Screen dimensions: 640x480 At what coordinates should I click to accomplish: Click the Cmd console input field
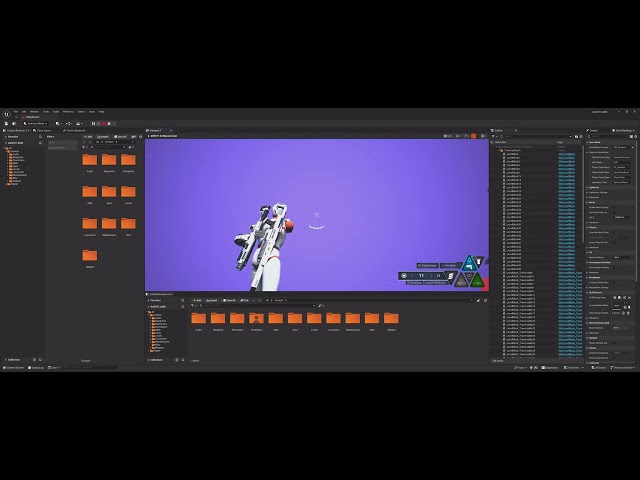[x=90, y=367]
